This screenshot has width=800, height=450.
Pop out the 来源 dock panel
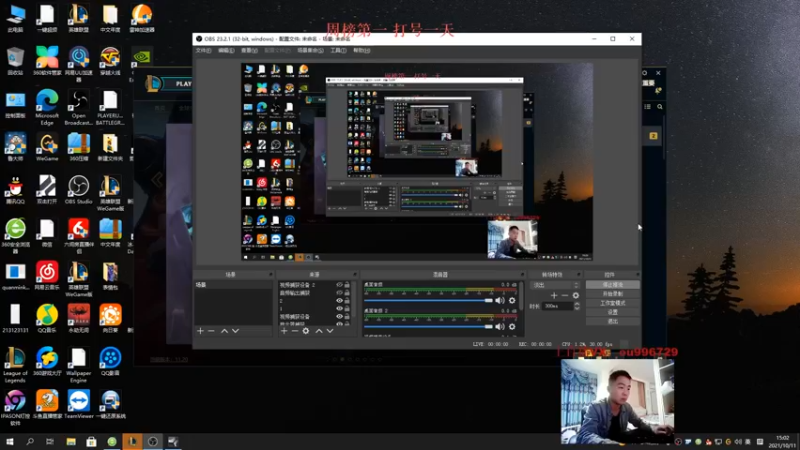point(355,274)
